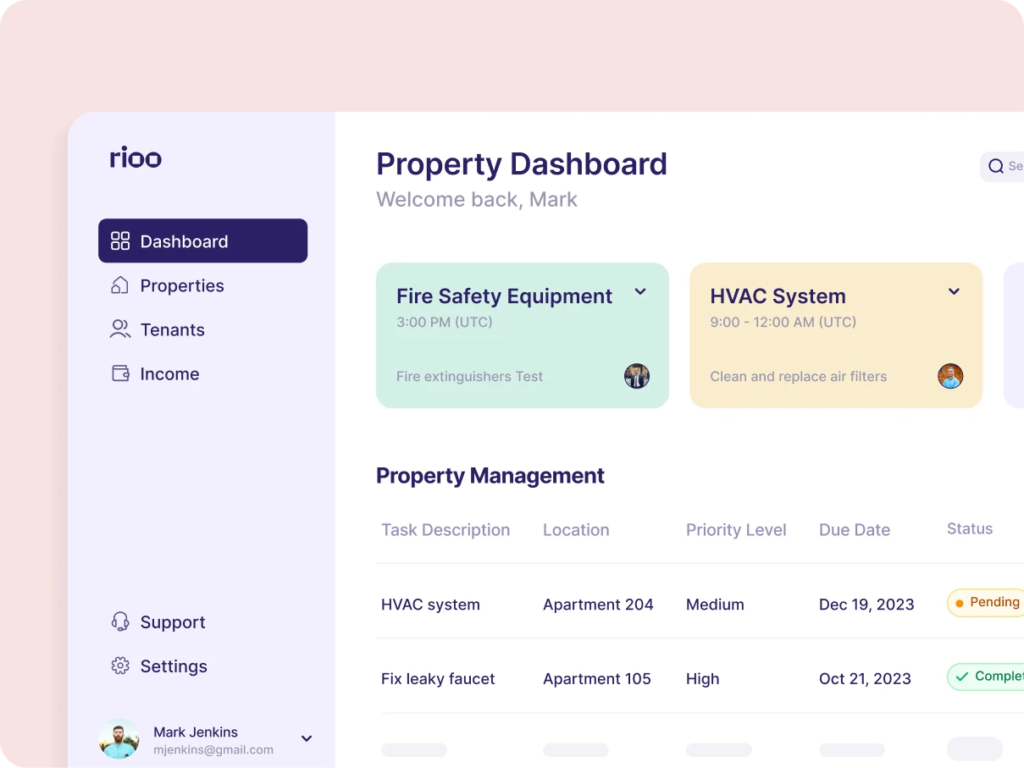Click 'Apartment 105' location cell
Screen dimensions: 1024x768
click(597, 679)
